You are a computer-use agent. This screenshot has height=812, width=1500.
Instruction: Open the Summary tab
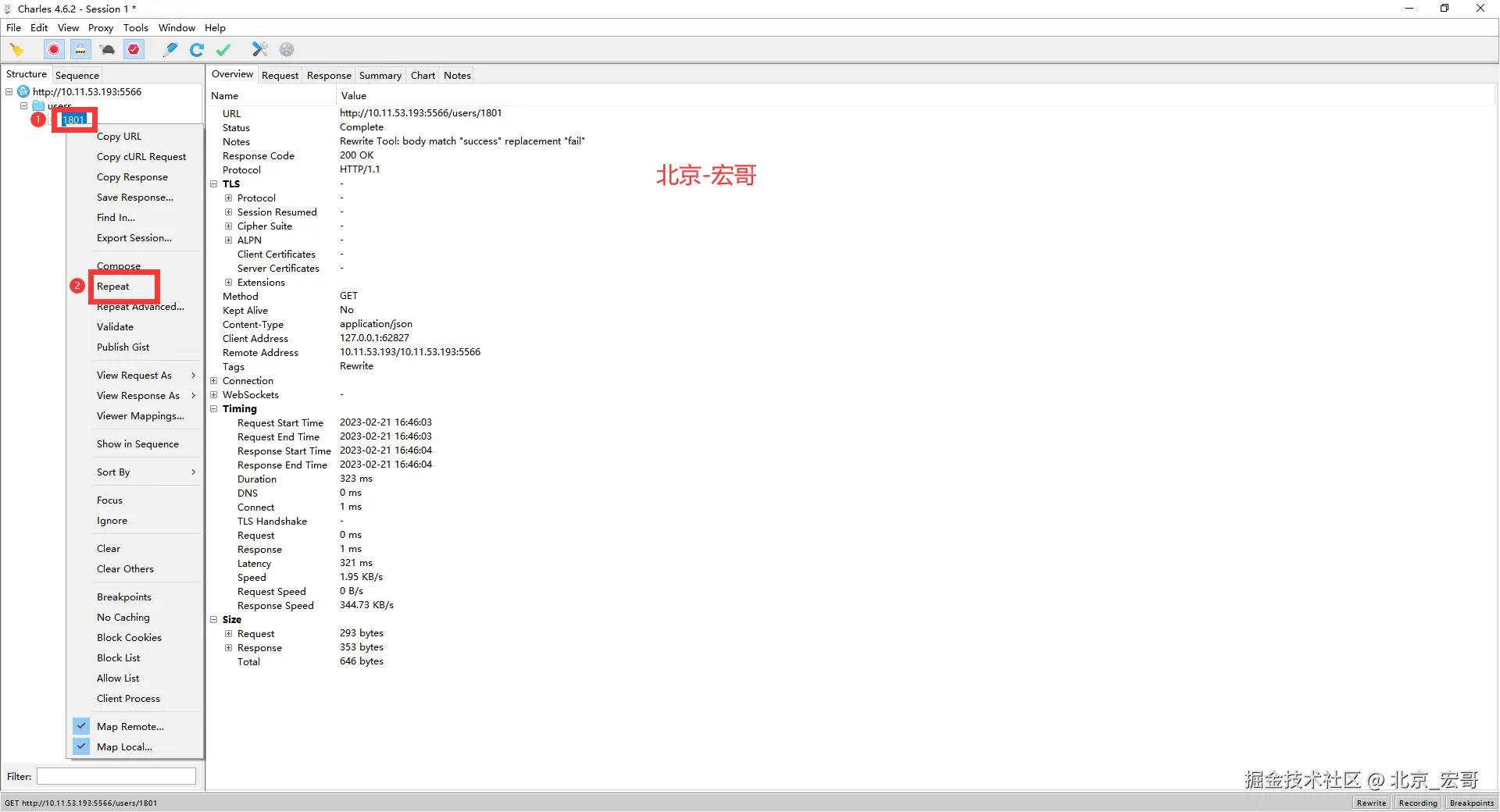point(380,76)
